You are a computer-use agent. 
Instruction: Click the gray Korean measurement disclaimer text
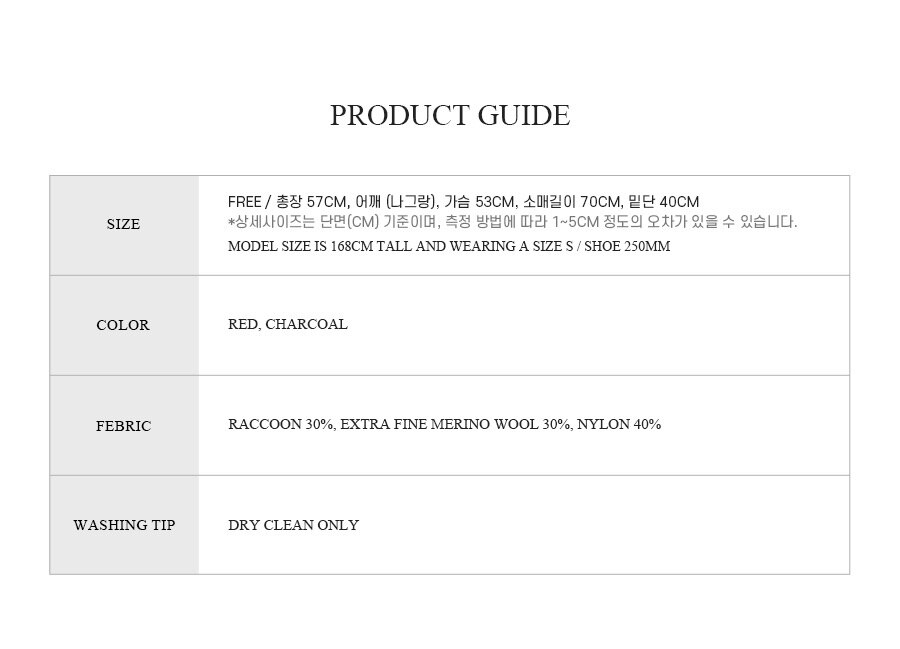click(513, 222)
